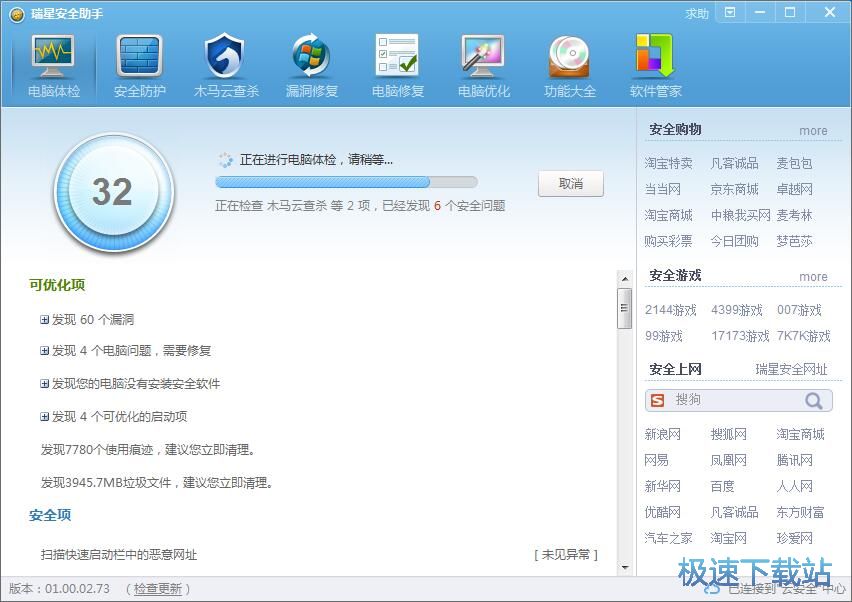Click the scrollbar up arrow
The width and height of the screenshot is (852, 602).
[x=625, y=279]
